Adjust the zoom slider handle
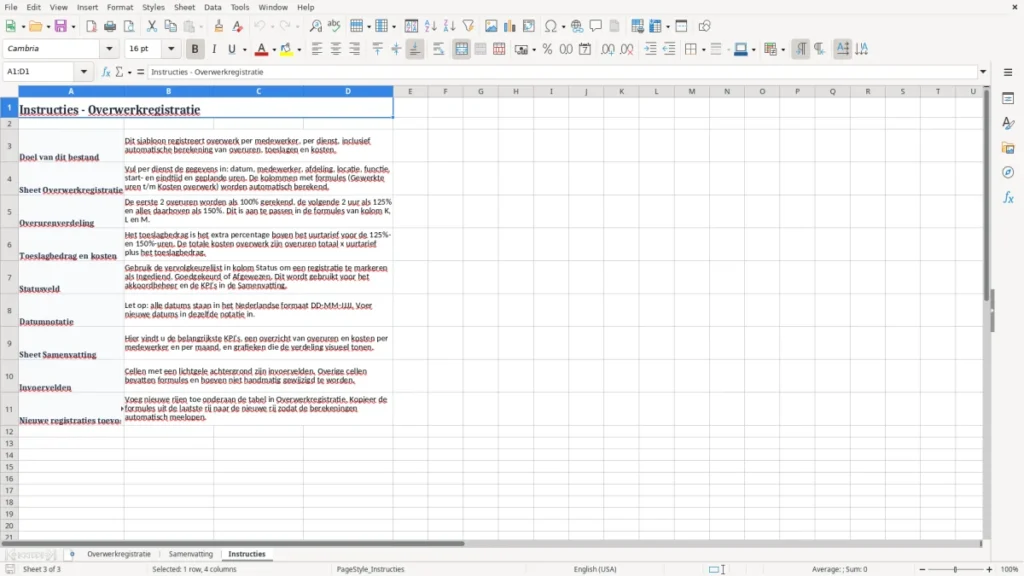Image resolution: width=1024 pixels, height=576 pixels. coord(955,569)
